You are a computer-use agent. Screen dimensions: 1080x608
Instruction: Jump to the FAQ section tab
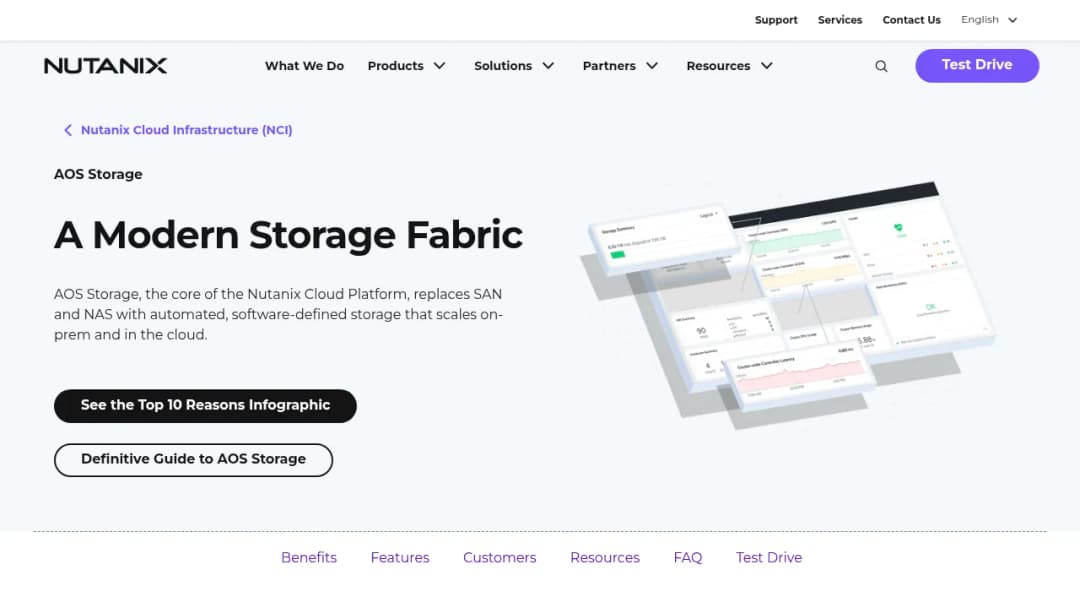tap(688, 558)
